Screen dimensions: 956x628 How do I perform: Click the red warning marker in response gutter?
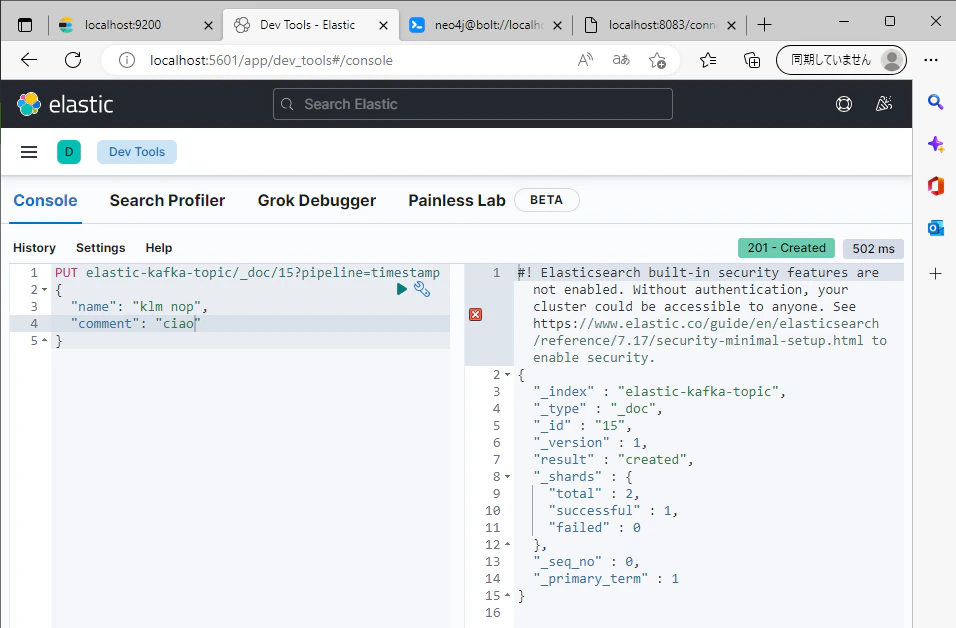coord(476,315)
